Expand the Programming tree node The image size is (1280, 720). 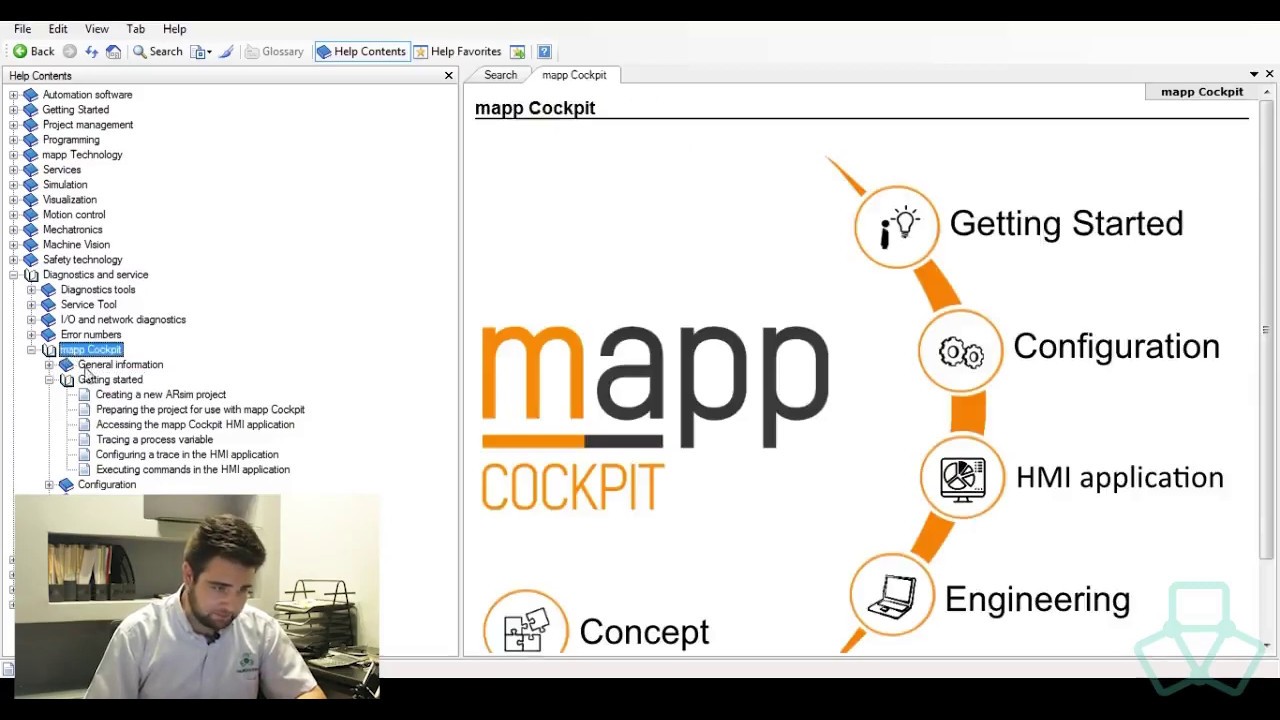click(x=14, y=140)
